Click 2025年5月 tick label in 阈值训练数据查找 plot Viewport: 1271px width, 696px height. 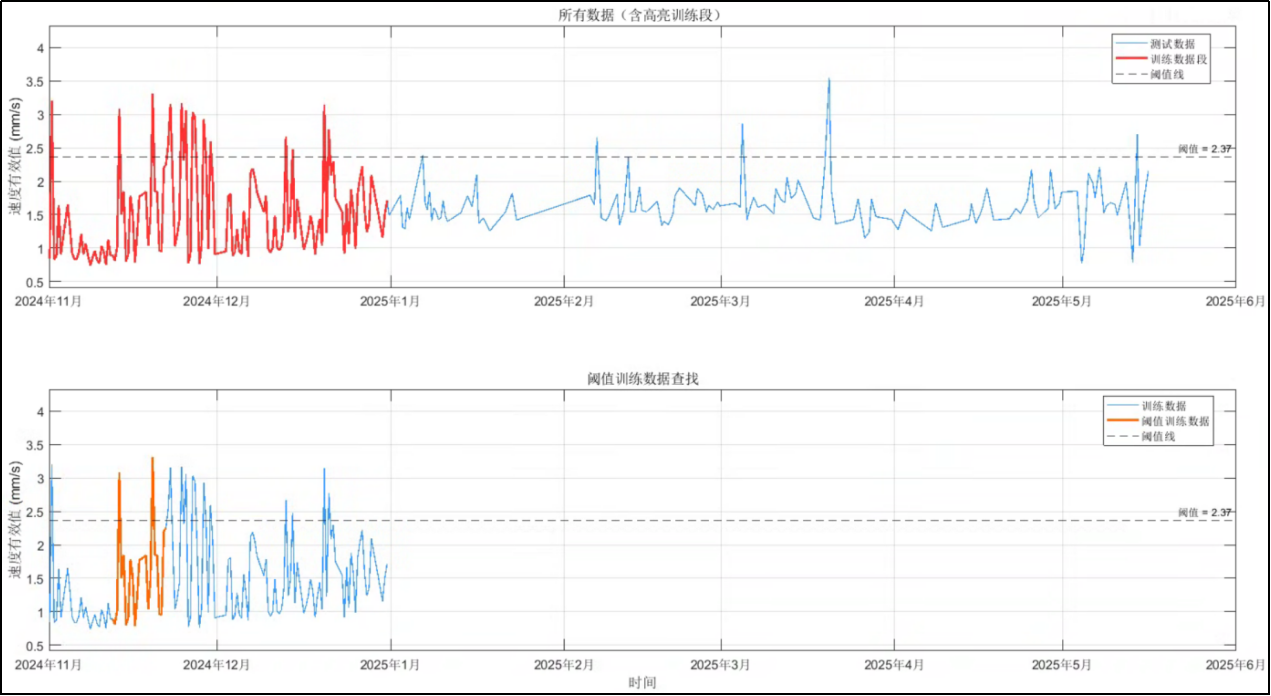[x=1061, y=663]
